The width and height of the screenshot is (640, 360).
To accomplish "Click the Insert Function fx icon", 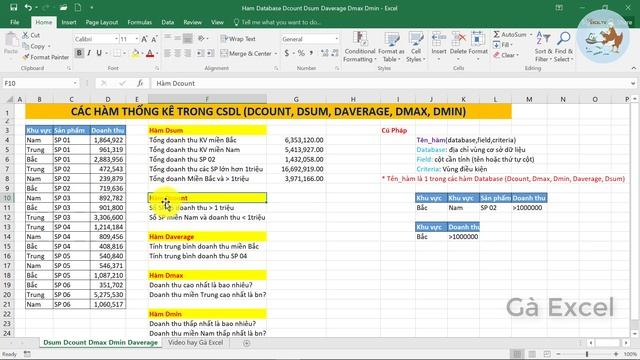I will pyautogui.click(x=140, y=83).
